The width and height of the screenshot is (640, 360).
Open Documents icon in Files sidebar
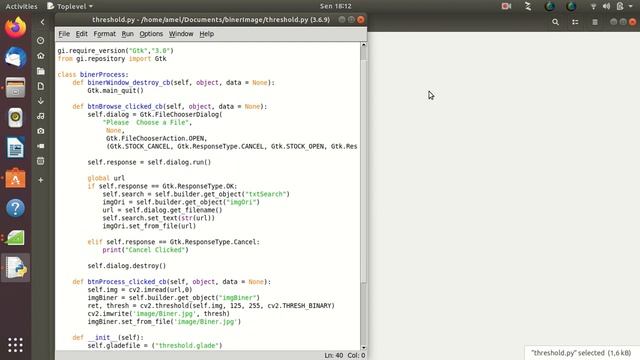click(x=40, y=86)
